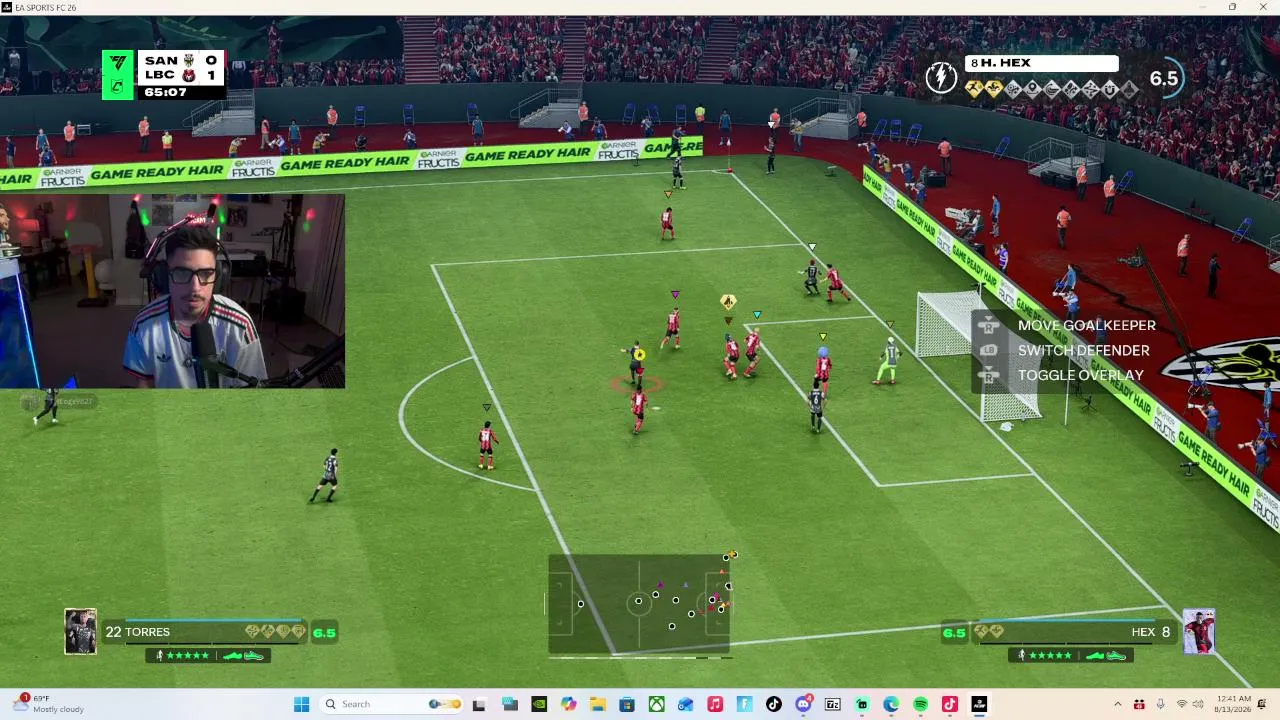Click the streamer webcam overlay
Viewport: 1280px width, 720px height.
point(172,291)
